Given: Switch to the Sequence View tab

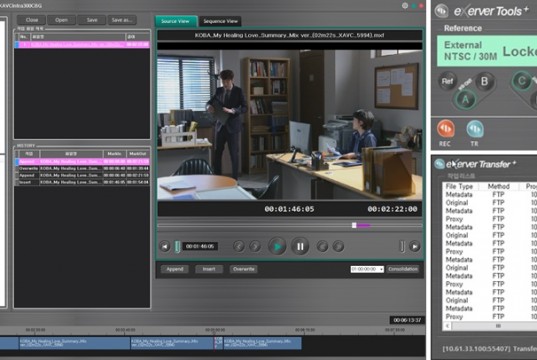Looking at the screenshot, I should 221,21.
